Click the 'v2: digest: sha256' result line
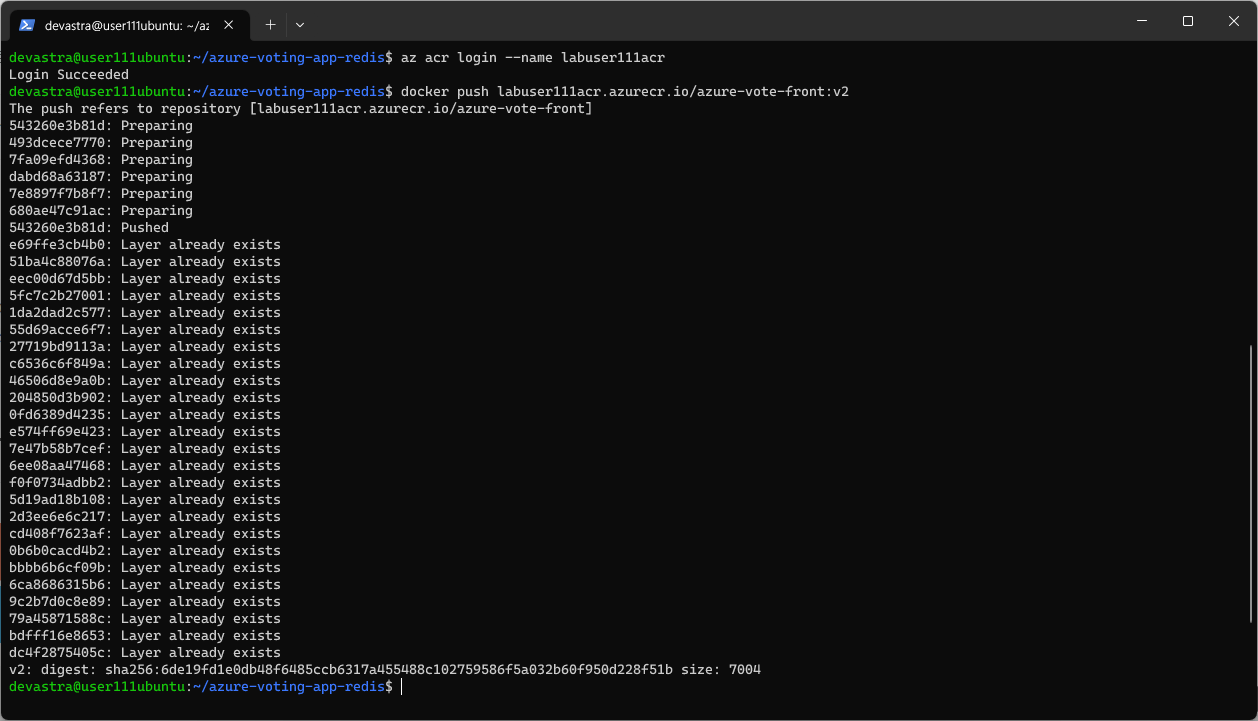The width and height of the screenshot is (1258, 721). coord(385,669)
